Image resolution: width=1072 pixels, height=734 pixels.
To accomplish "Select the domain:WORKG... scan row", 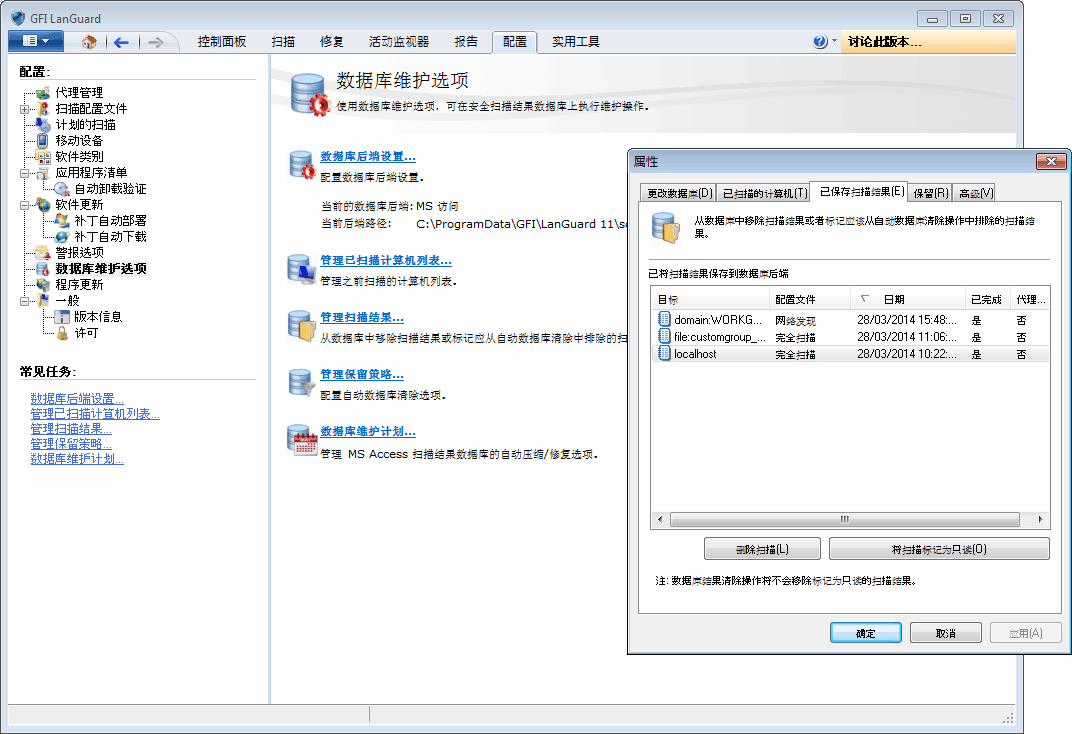I will (x=850, y=320).
